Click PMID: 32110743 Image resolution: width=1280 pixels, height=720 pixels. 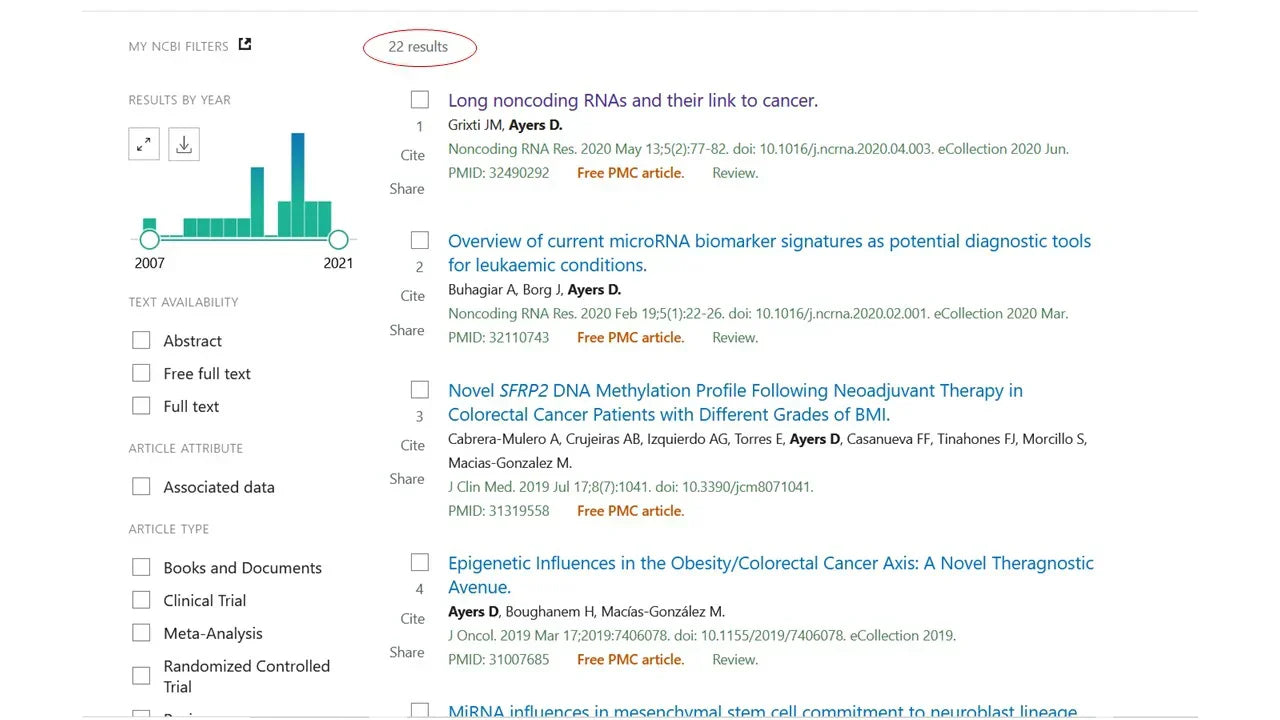(x=499, y=338)
